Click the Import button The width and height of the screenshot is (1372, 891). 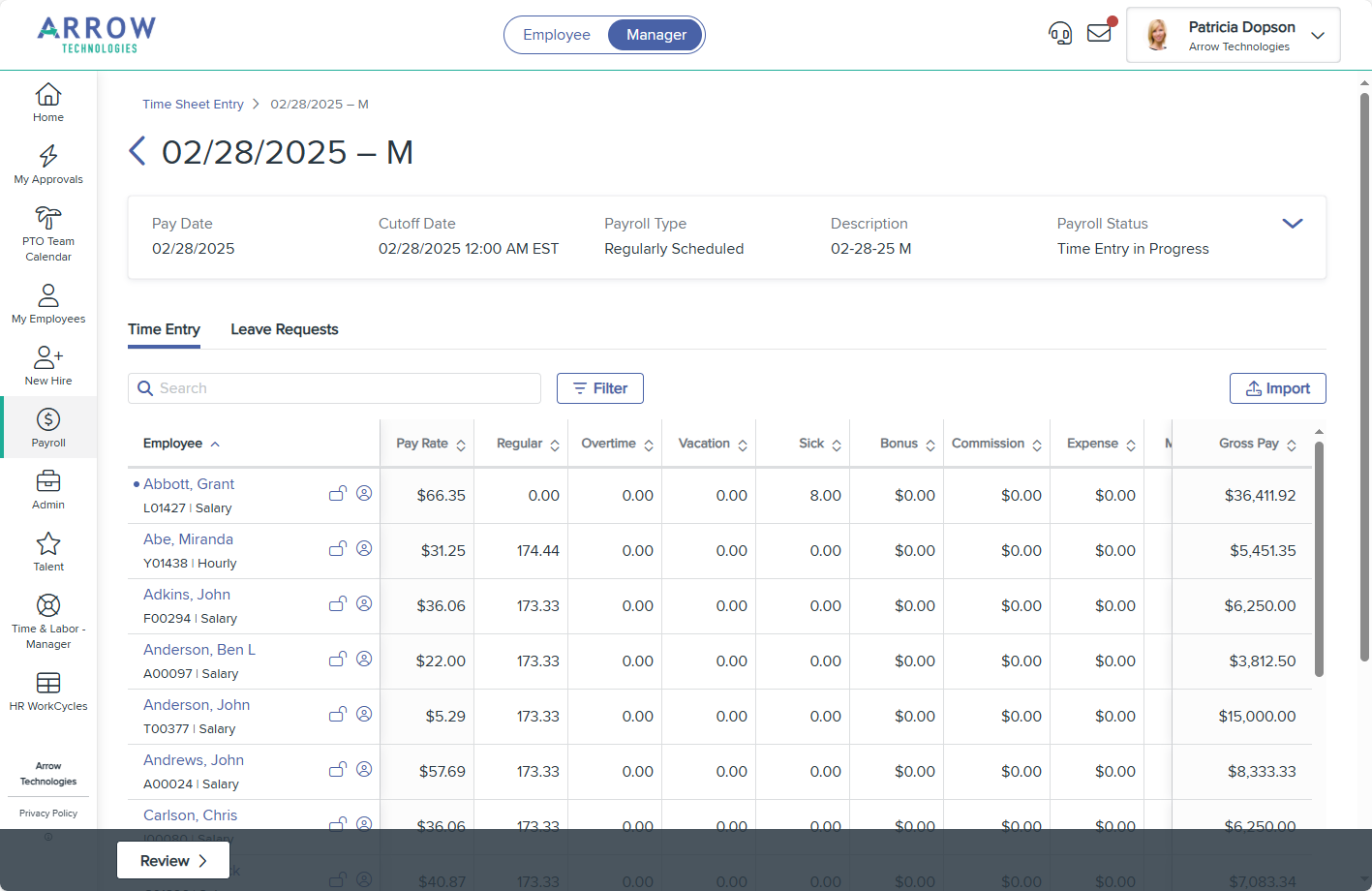pos(1277,388)
